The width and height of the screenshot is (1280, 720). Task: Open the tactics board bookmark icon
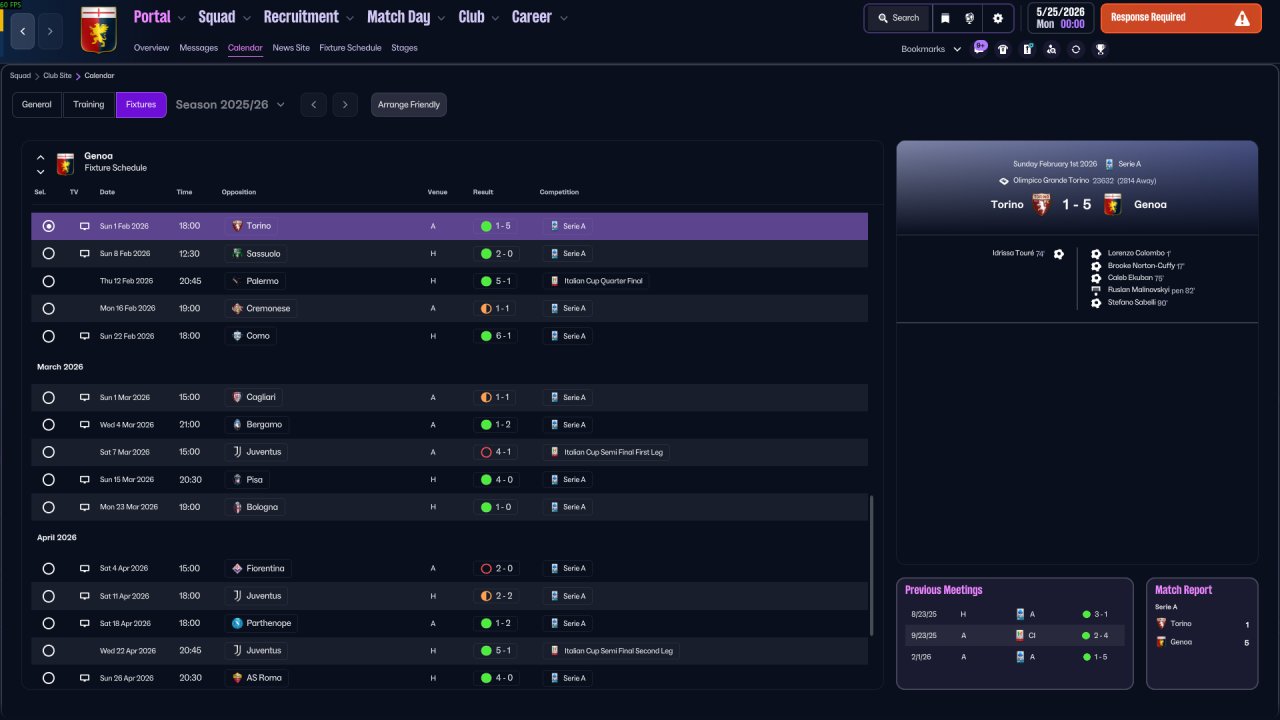click(1027, 49)
